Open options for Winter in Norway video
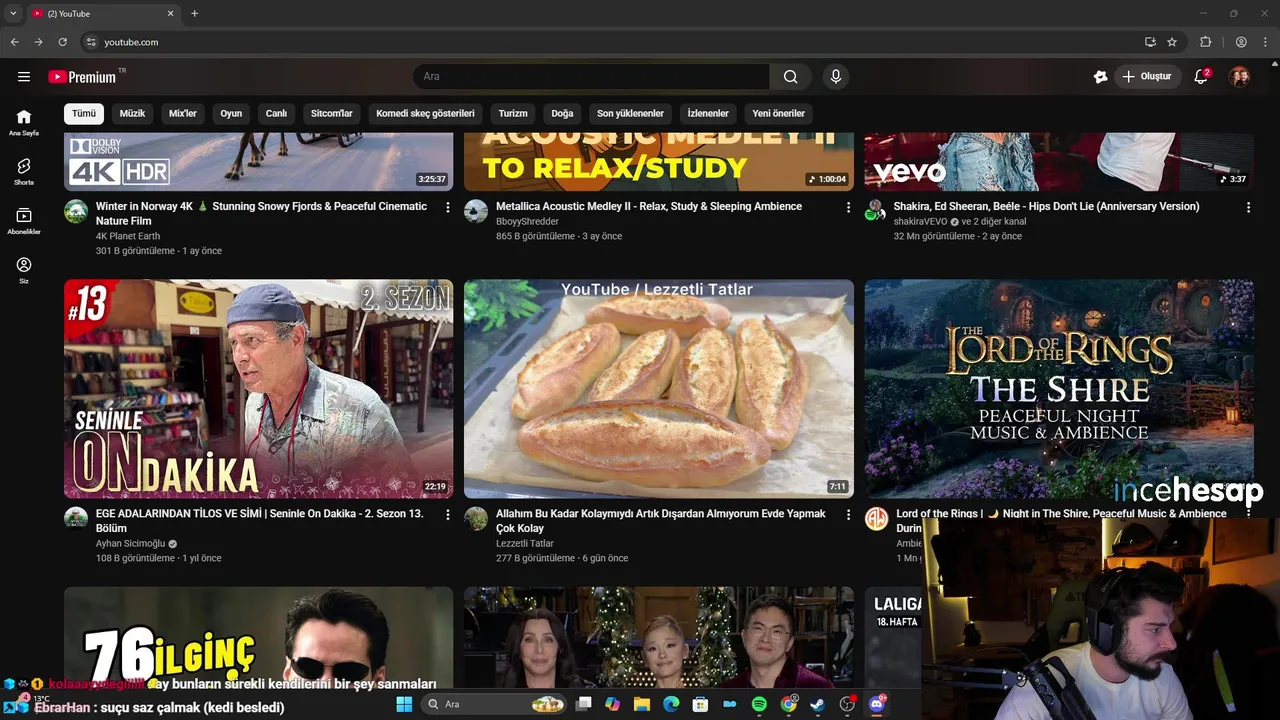The width and height of the screenshot is (1280, 720). (x=447, y=207)
